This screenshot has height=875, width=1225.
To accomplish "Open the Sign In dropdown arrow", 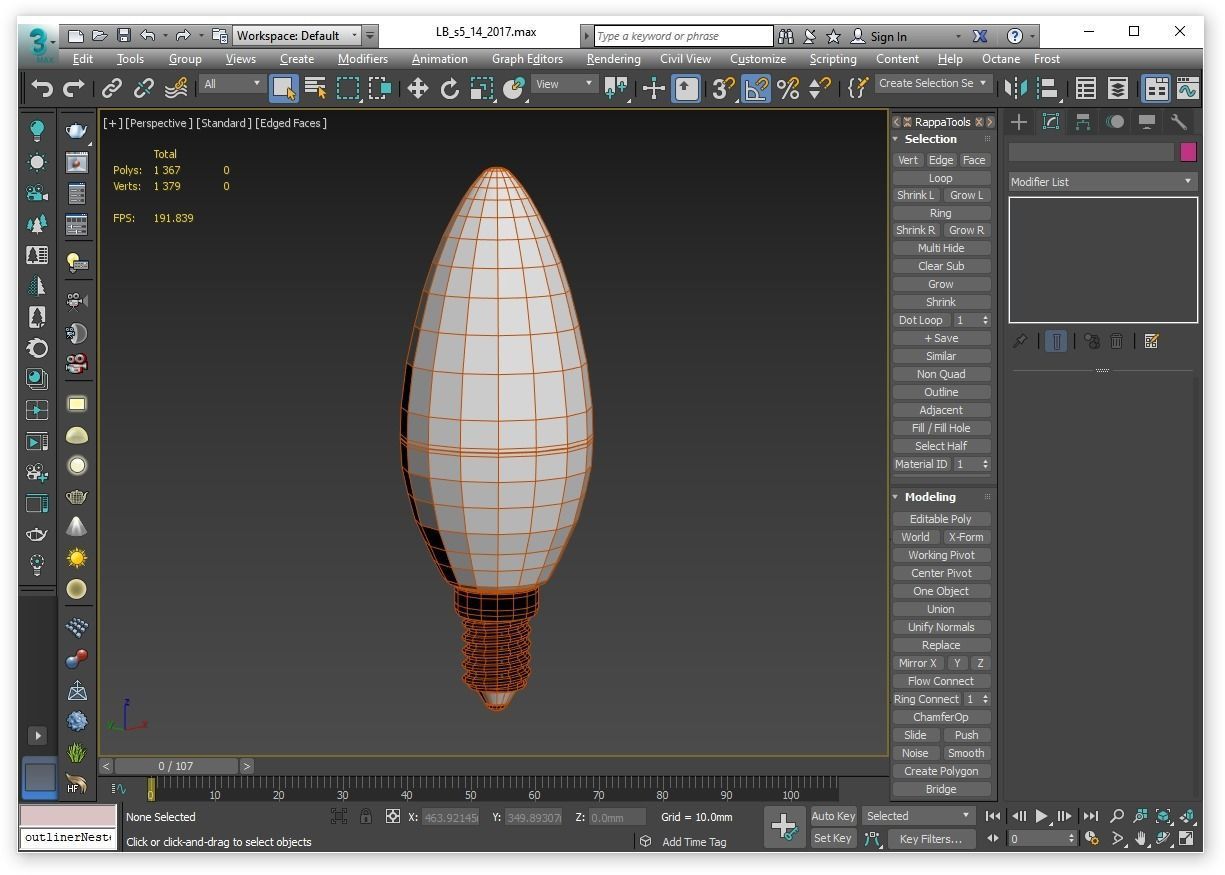I will (x=958, y=37).
